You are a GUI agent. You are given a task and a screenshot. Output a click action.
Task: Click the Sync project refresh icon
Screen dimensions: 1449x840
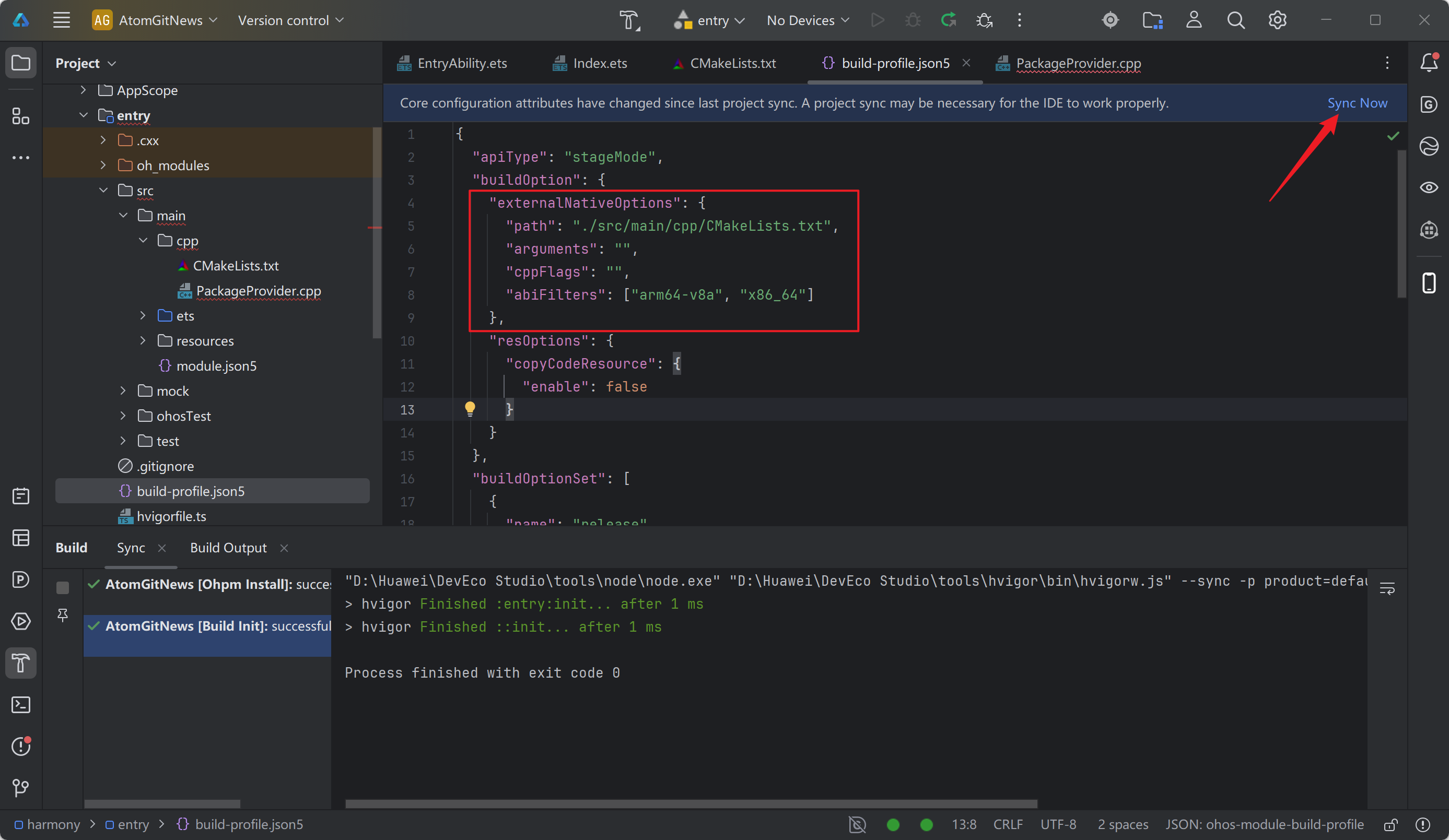(x=948, y=20)
